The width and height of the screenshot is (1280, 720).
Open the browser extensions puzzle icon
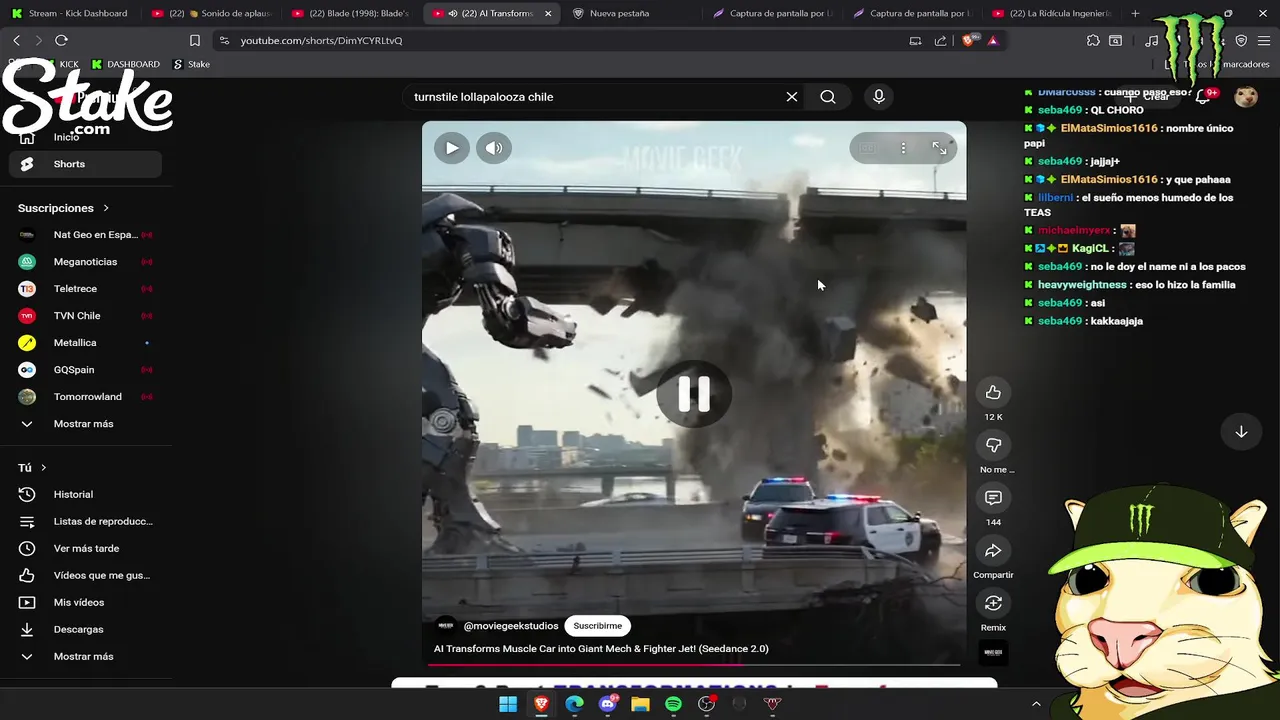(1093, 40)
